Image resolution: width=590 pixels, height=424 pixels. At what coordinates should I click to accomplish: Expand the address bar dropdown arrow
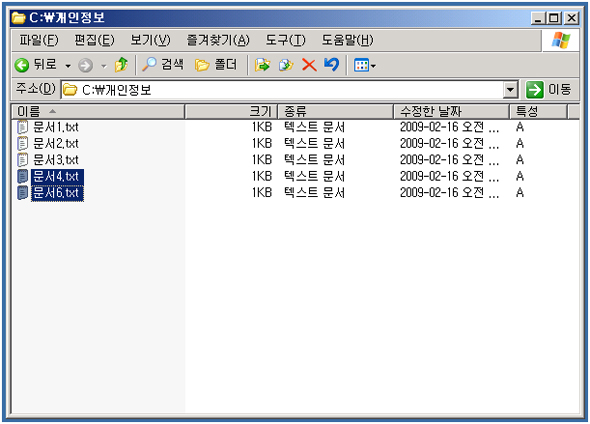click(510, 90)
